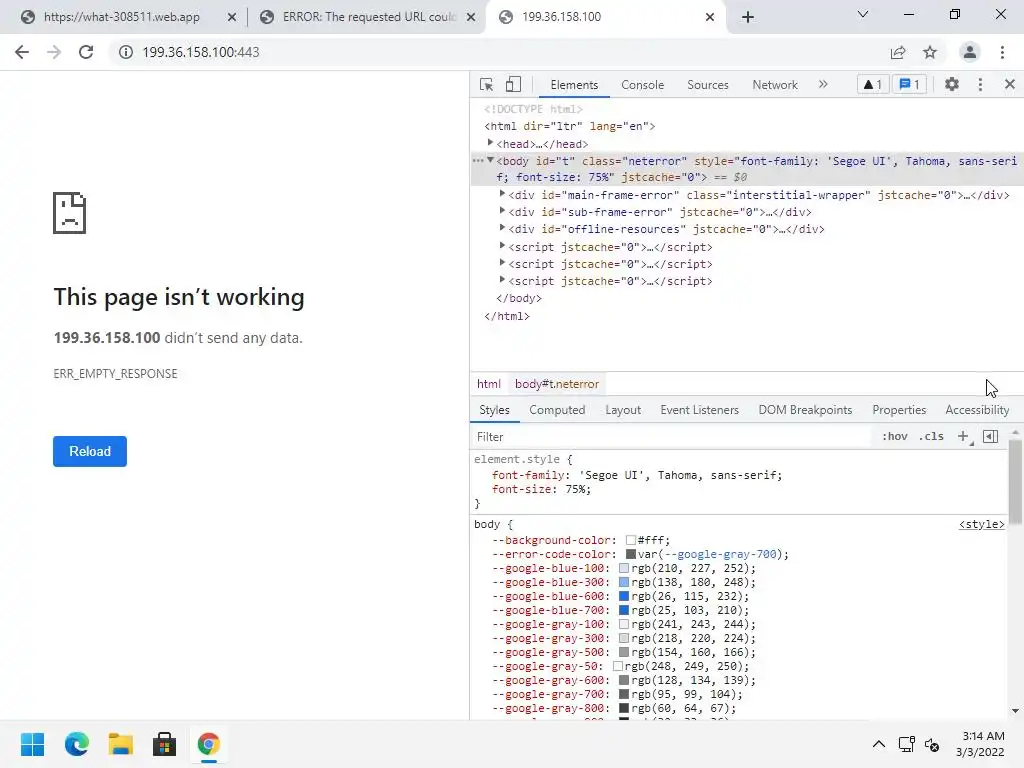Image resolution: width=1024 pixels, height=768 pixels.
Task: Close the DevTools panel
Action: click(1010, 84)
